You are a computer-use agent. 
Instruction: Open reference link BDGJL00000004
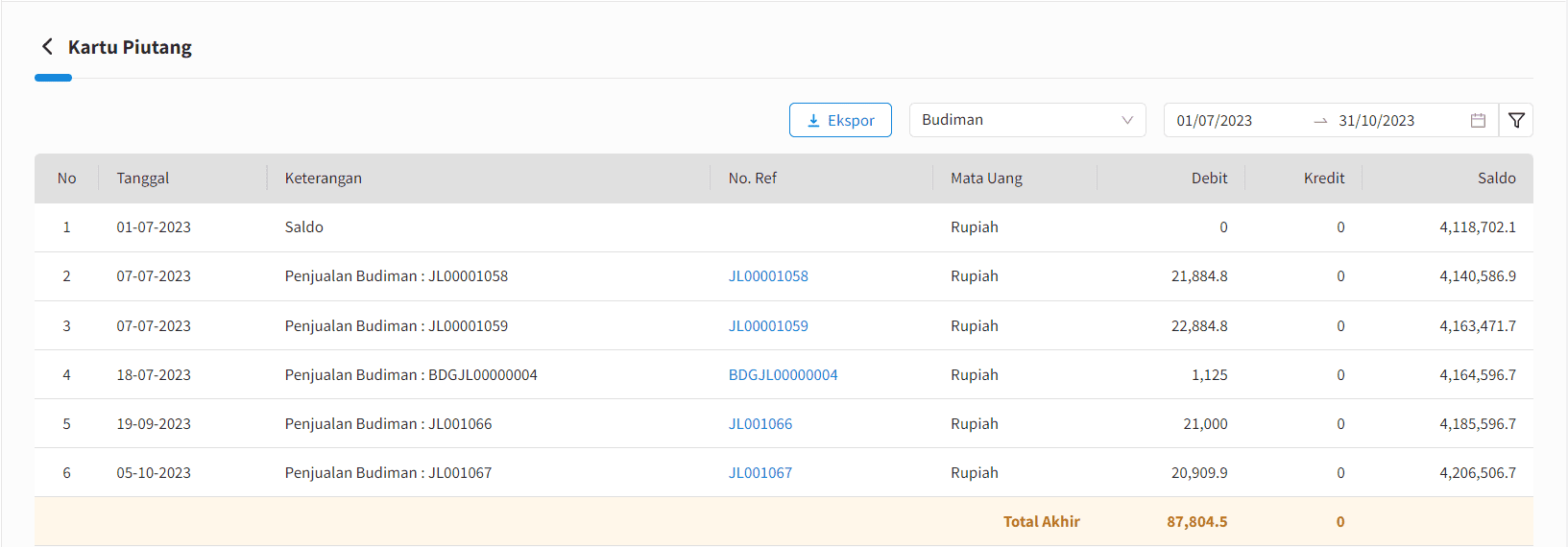tap(783, 375)
